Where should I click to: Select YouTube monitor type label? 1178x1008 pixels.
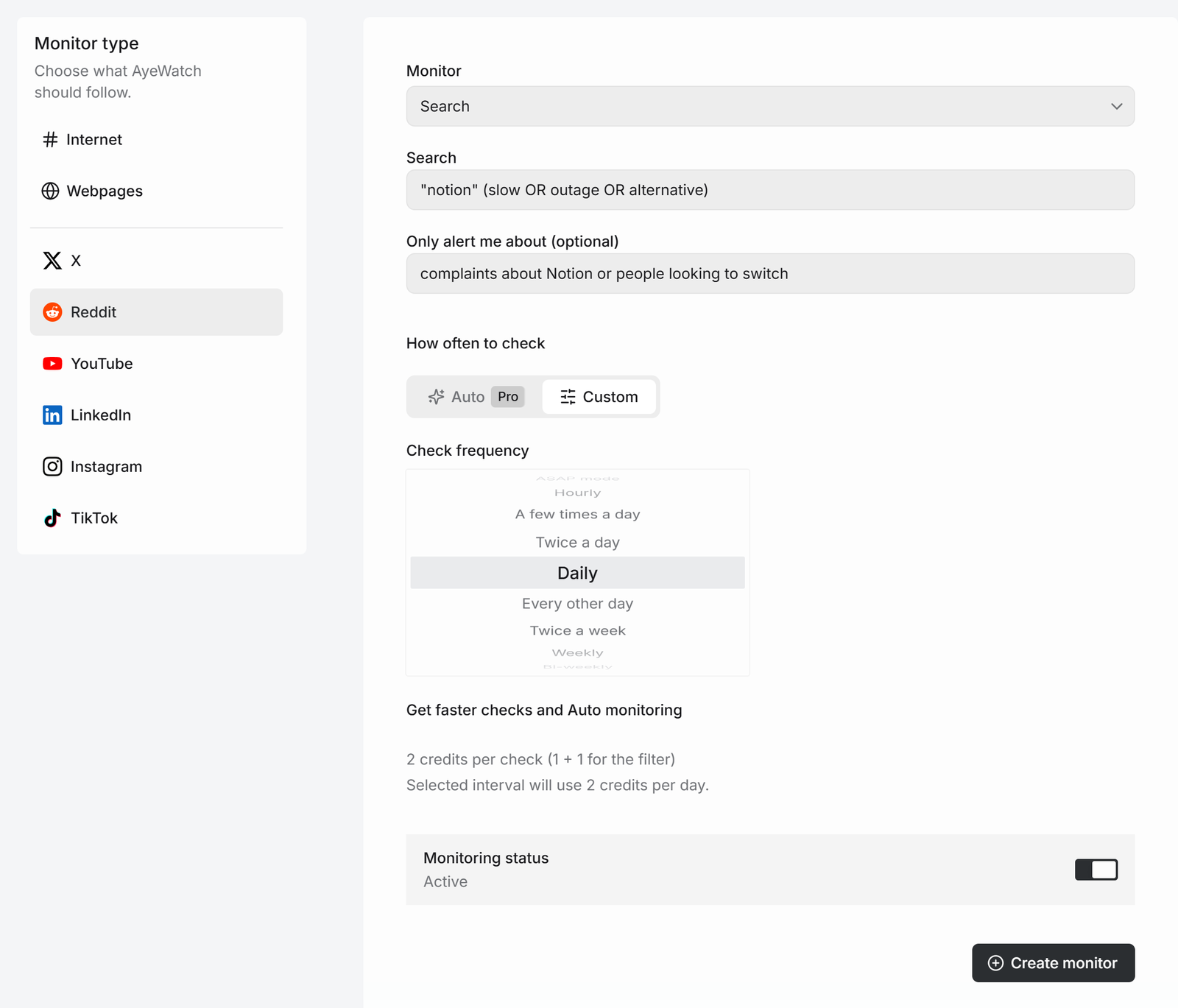tap(102, 364)
